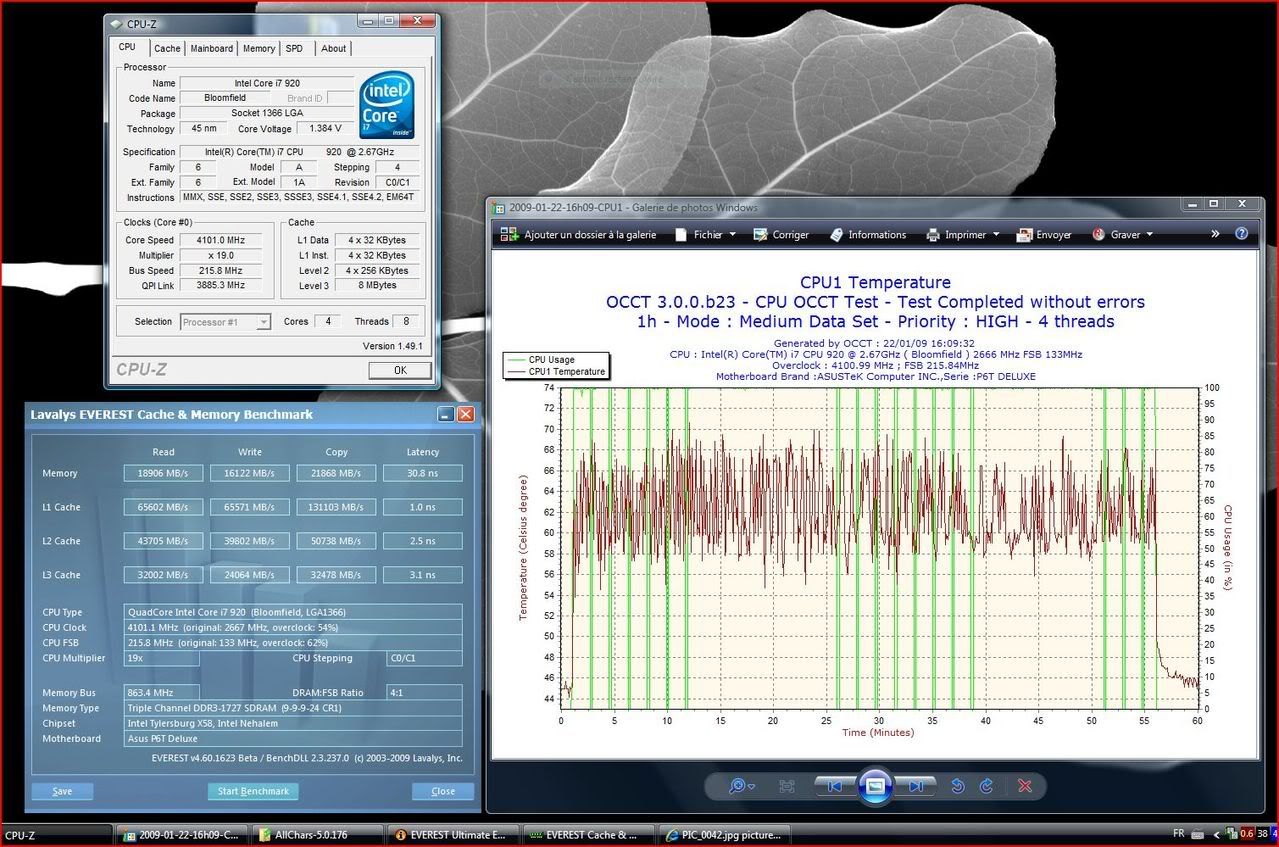Viewport: 1279px width, 847px height.
Task: Start the slideshow with the center play button
Action: coord(875,786)
